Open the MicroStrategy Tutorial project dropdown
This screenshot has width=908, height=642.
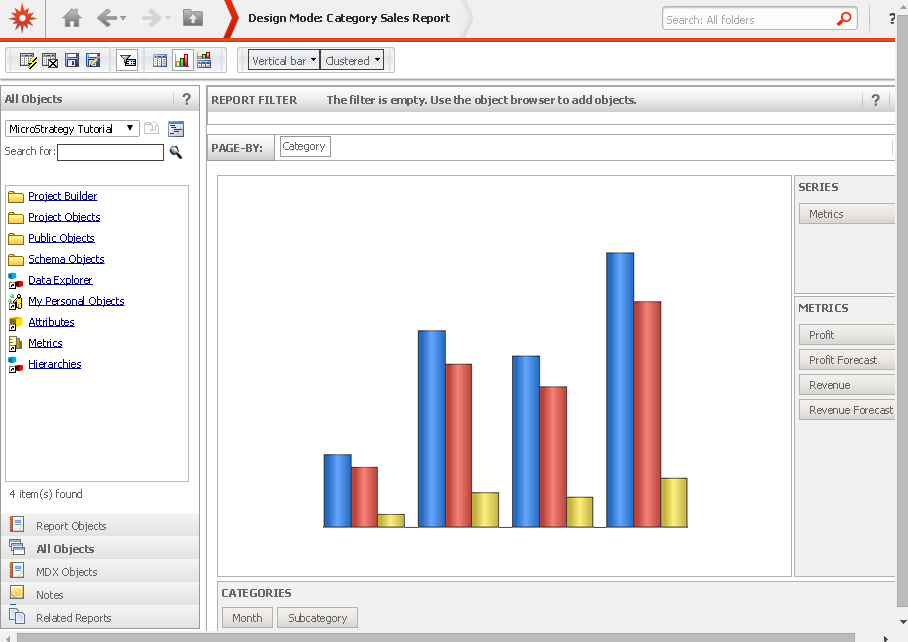tap(71, 128)
